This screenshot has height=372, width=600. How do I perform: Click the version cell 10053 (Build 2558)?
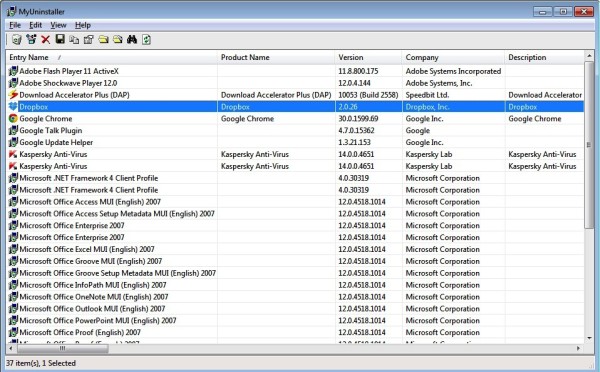(368, 95)
